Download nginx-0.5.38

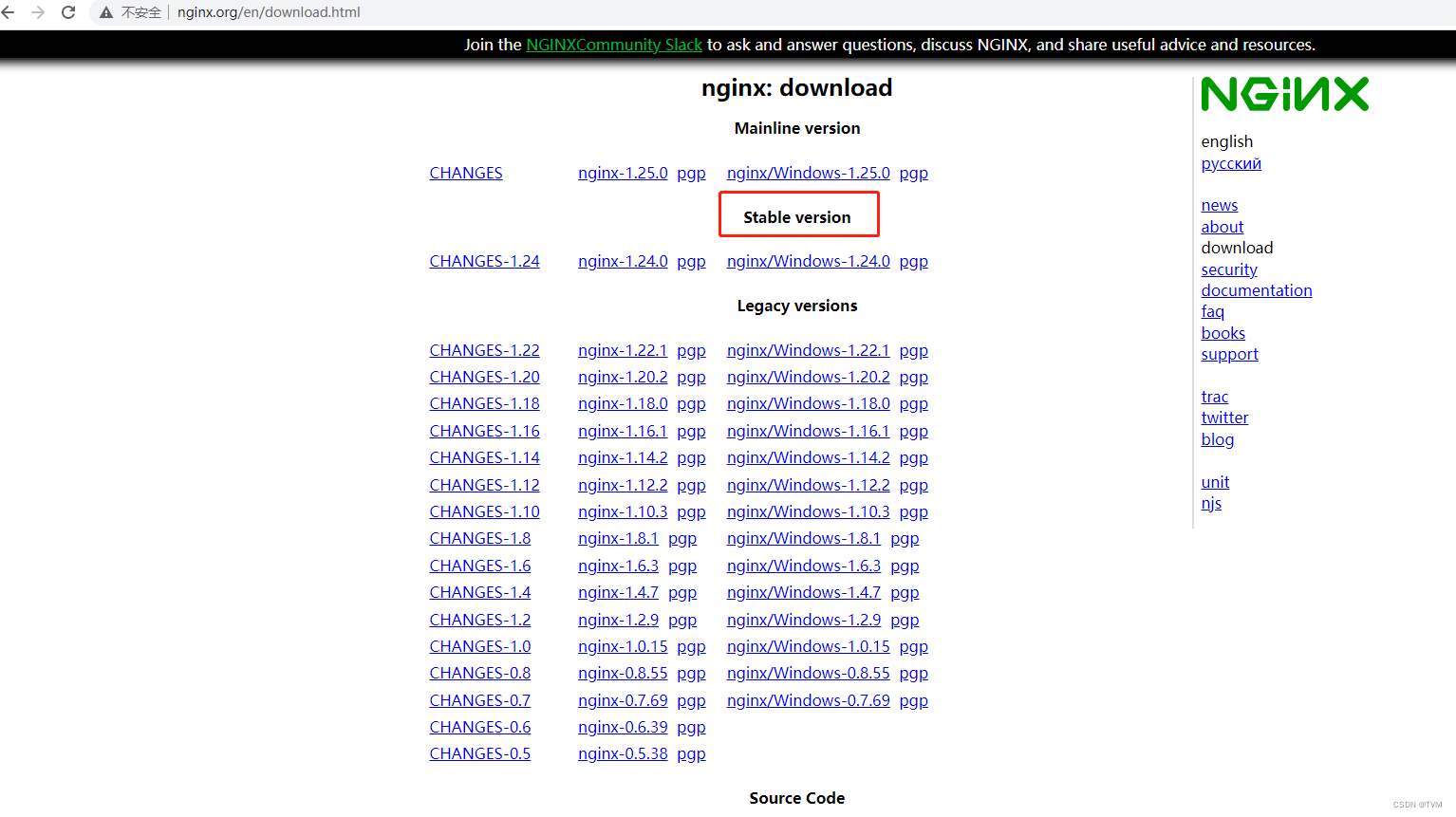click(x=623, y=753)
